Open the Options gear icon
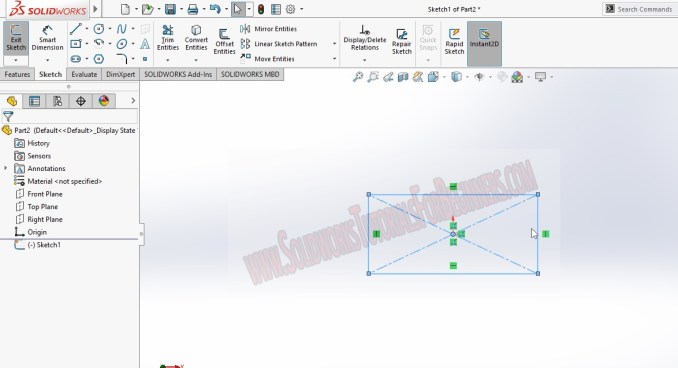The height and width of the screenshot is (368, 678). [291, 9]
